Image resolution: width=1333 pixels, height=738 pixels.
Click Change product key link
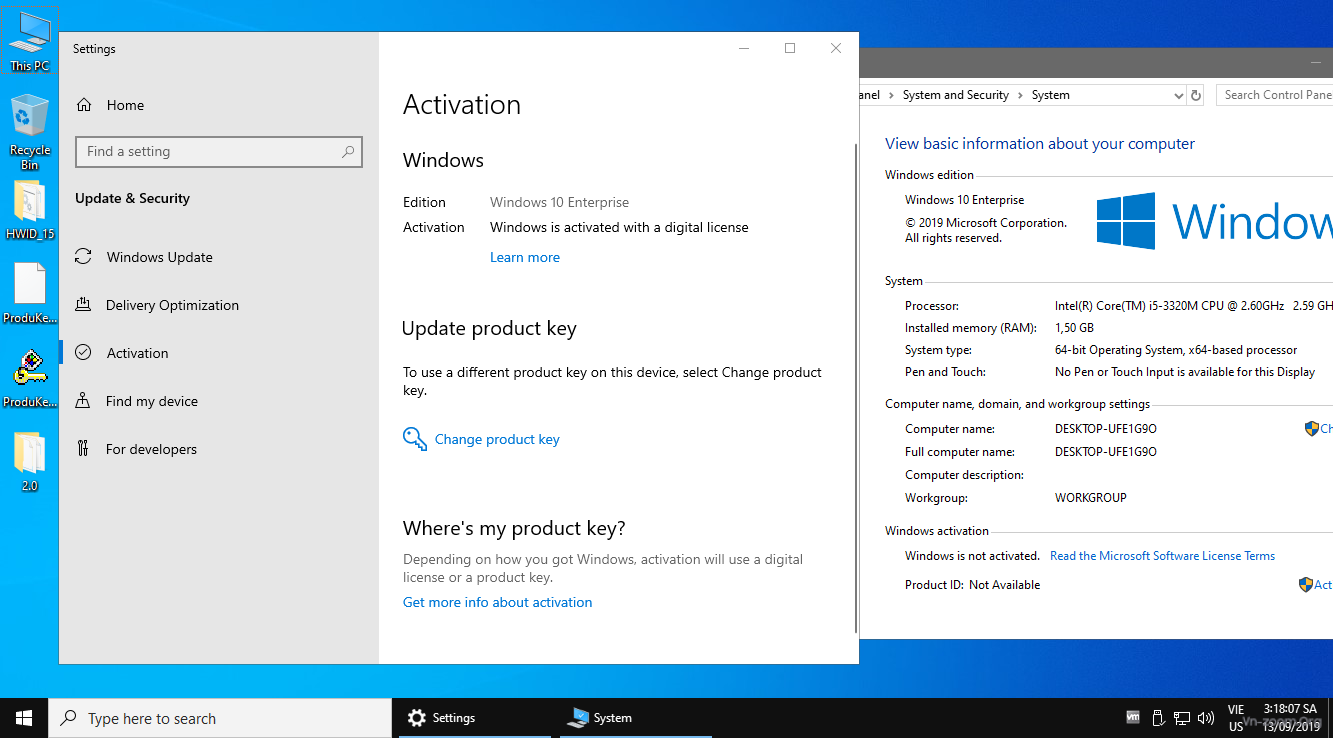[497, 439]
